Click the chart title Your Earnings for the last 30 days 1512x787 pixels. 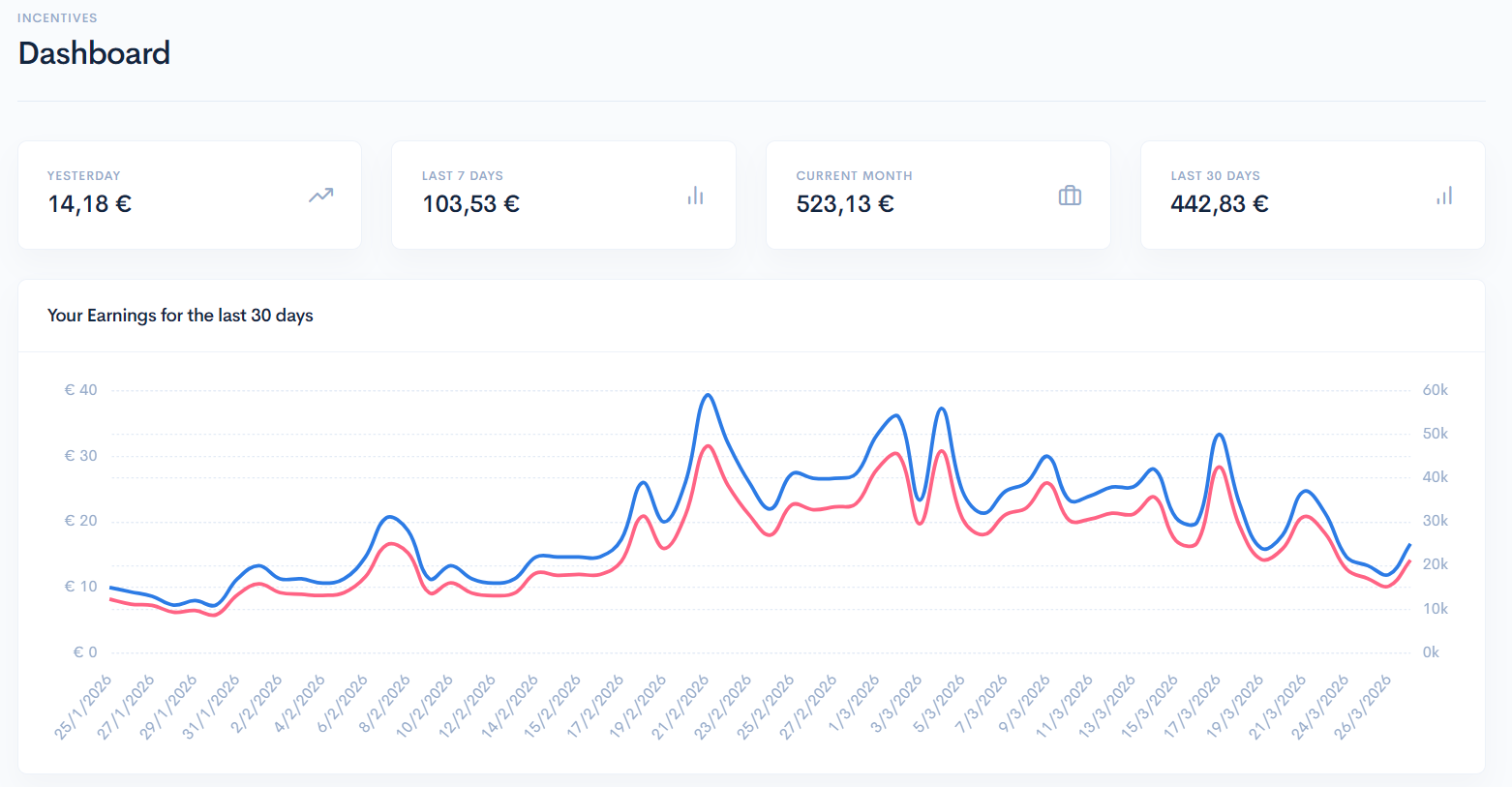[180, 316]
